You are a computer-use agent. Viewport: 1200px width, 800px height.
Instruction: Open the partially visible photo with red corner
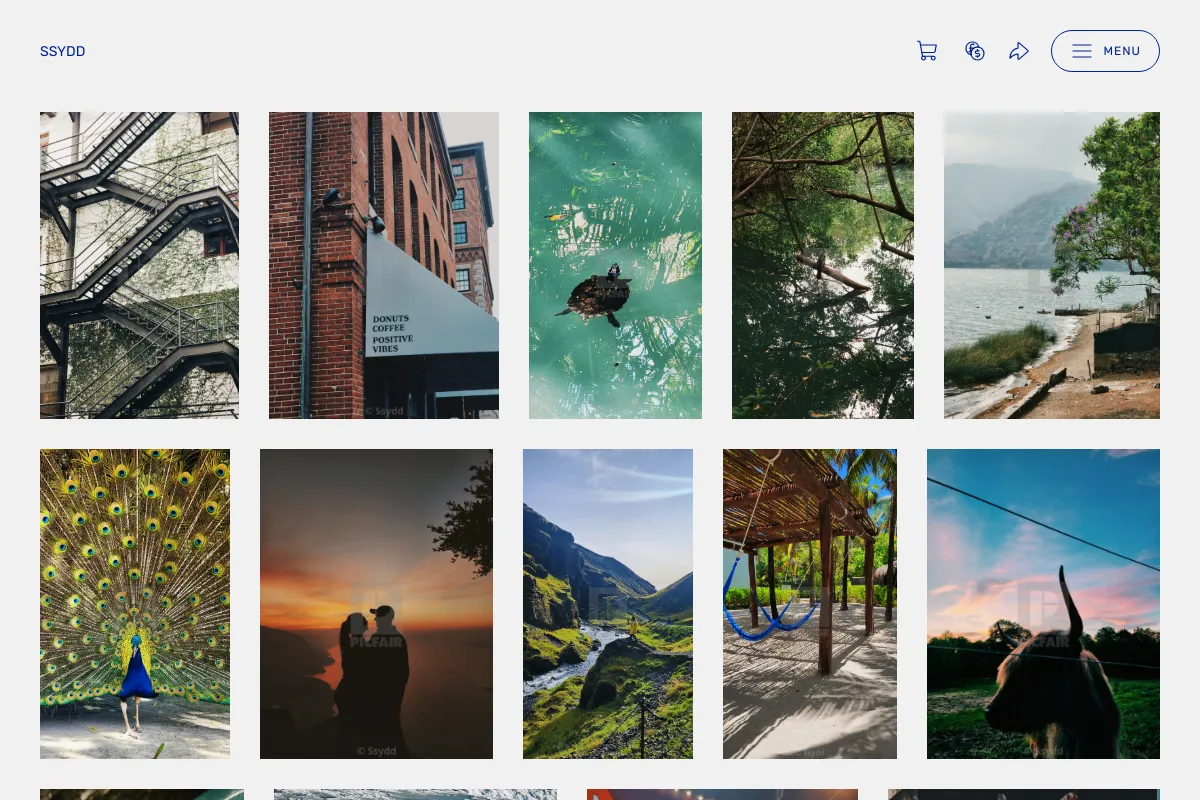pos(722,794)
